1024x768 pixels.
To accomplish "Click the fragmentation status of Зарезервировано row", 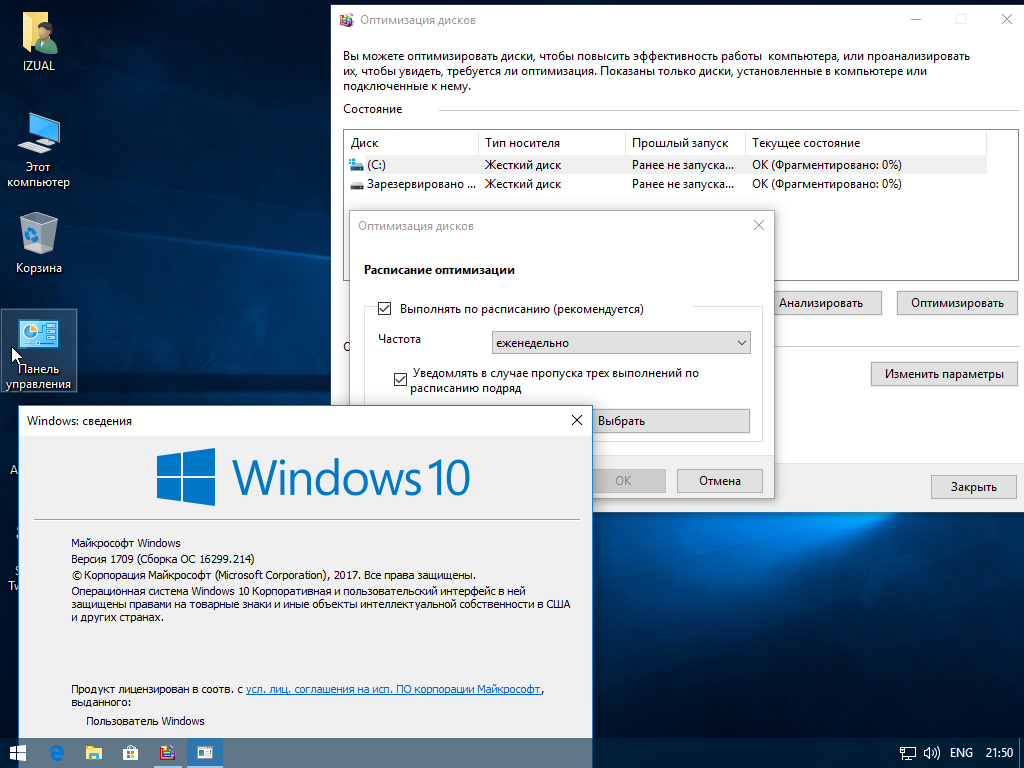I will point(827,184).
